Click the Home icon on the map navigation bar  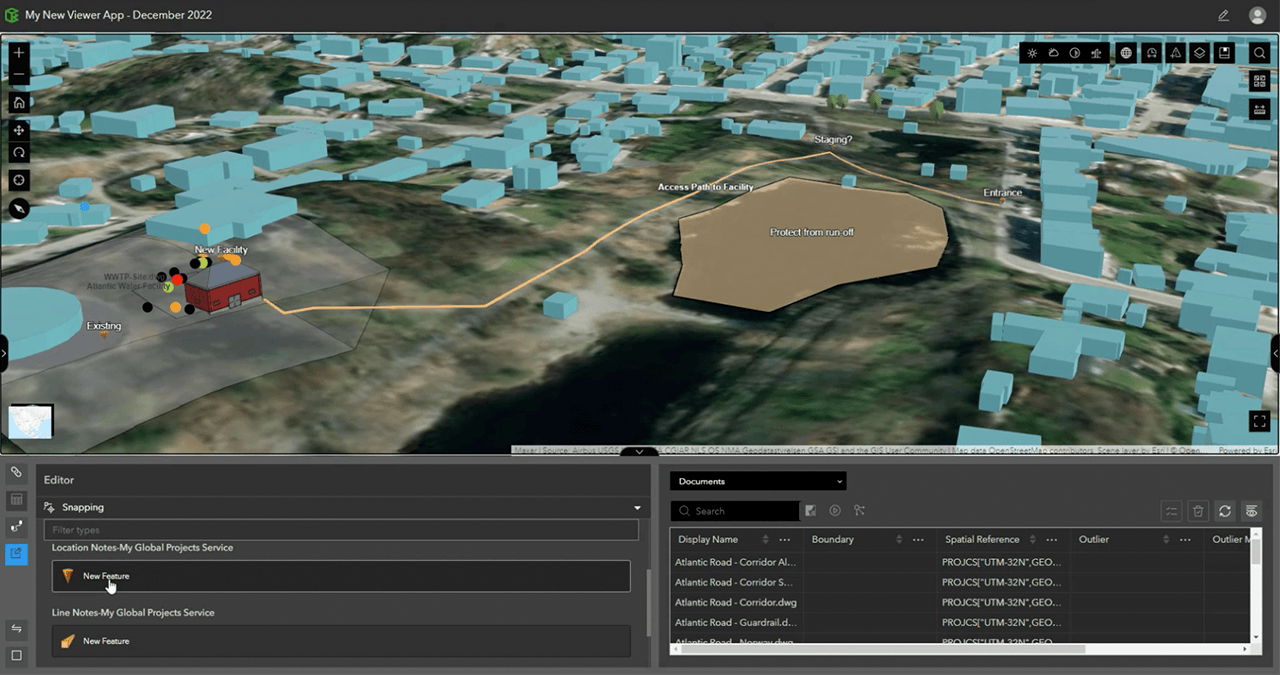[x=18, y=102]
